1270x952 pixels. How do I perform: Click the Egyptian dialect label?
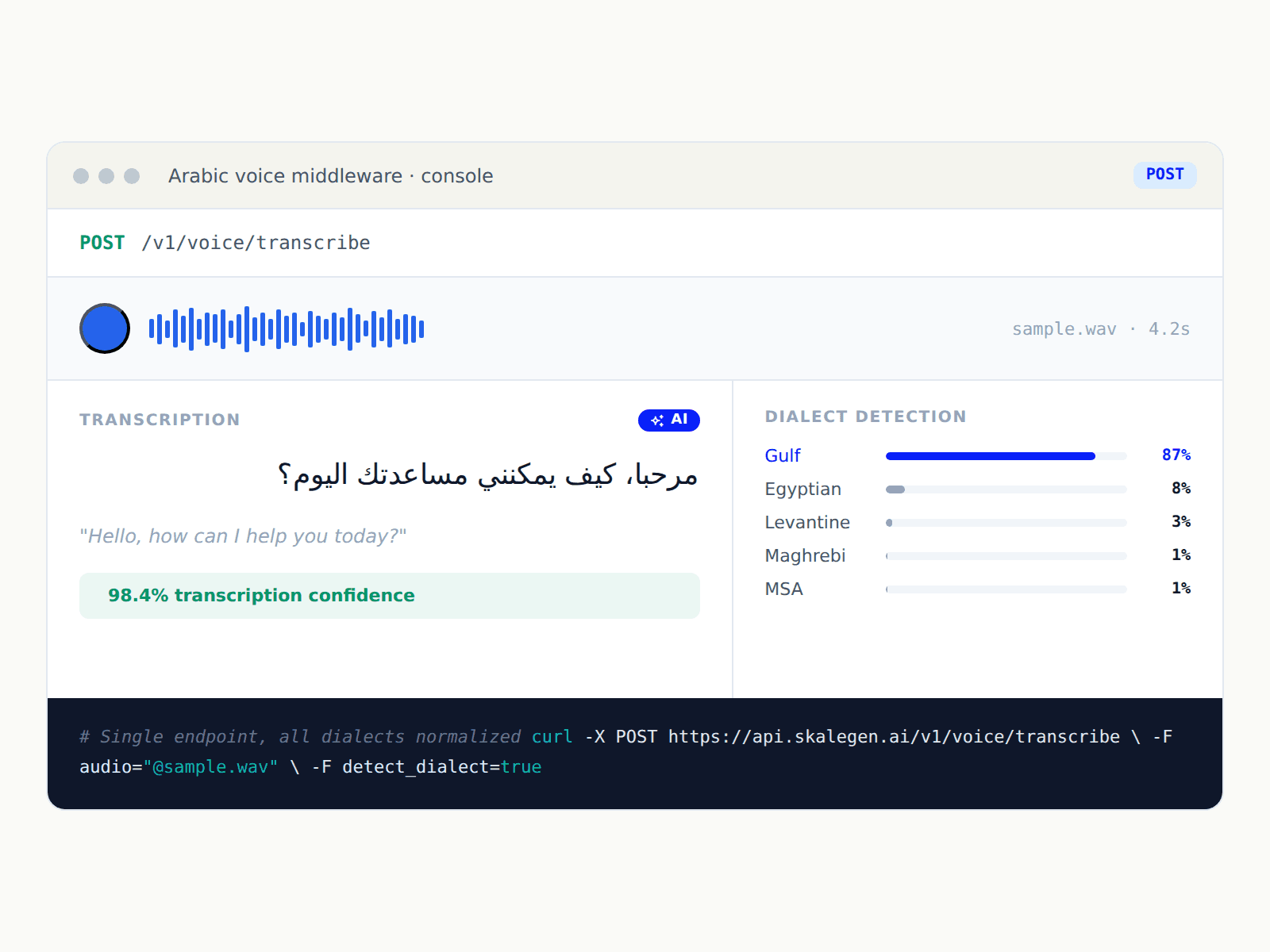coord(802,489)
